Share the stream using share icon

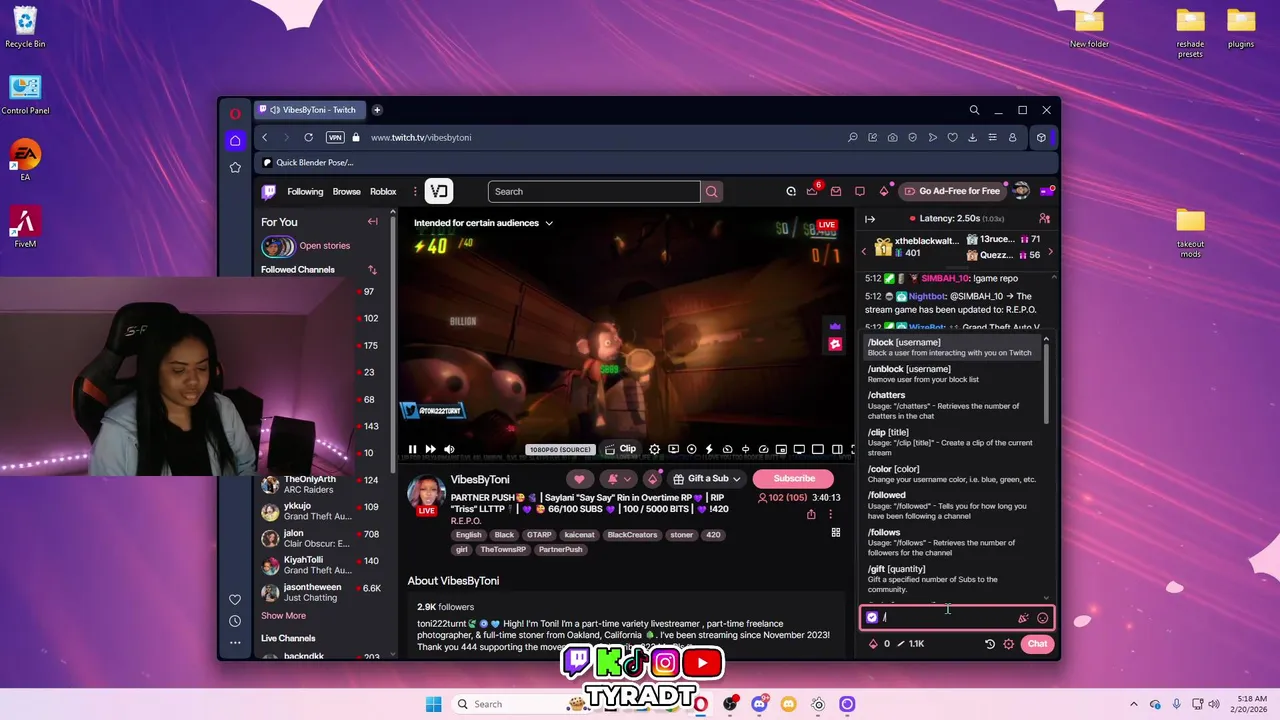(x=811, y=515)
